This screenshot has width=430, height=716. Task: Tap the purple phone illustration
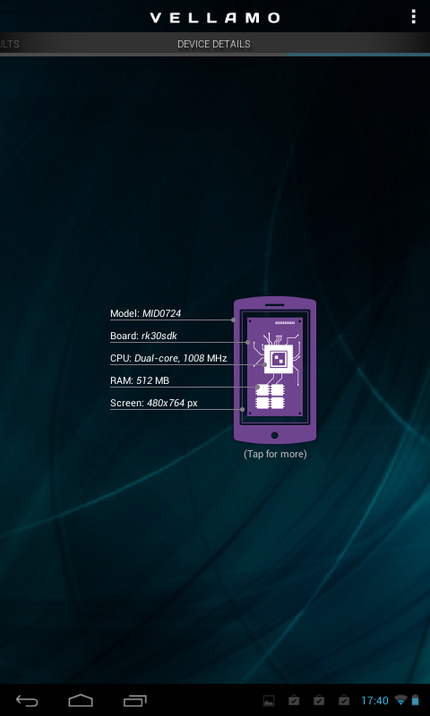(275, 370)
